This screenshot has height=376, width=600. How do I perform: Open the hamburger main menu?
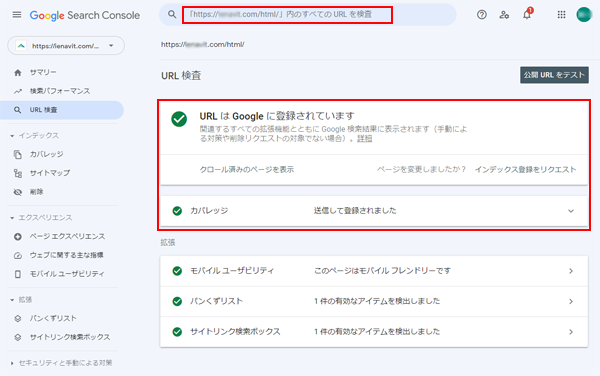(x=17, y=15)
